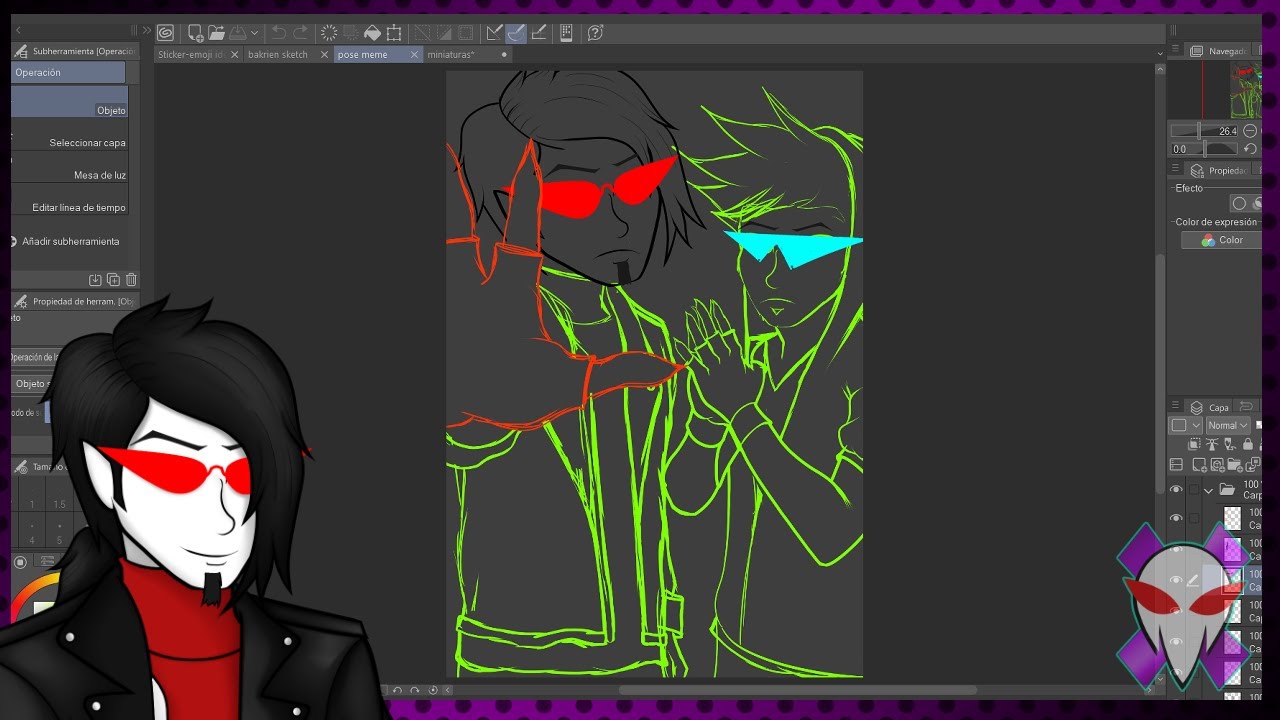Adjust the navigator rotation slider at 0.0
Image resolution: width=1280 pixels, height=720 pixels.
click(x=1205, y=148)
